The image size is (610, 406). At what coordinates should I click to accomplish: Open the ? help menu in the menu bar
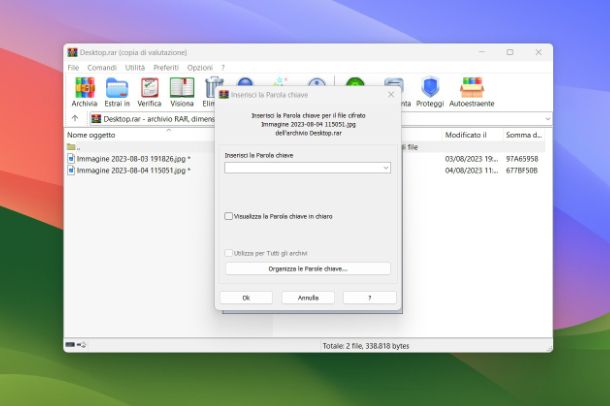tap(223, 67)
